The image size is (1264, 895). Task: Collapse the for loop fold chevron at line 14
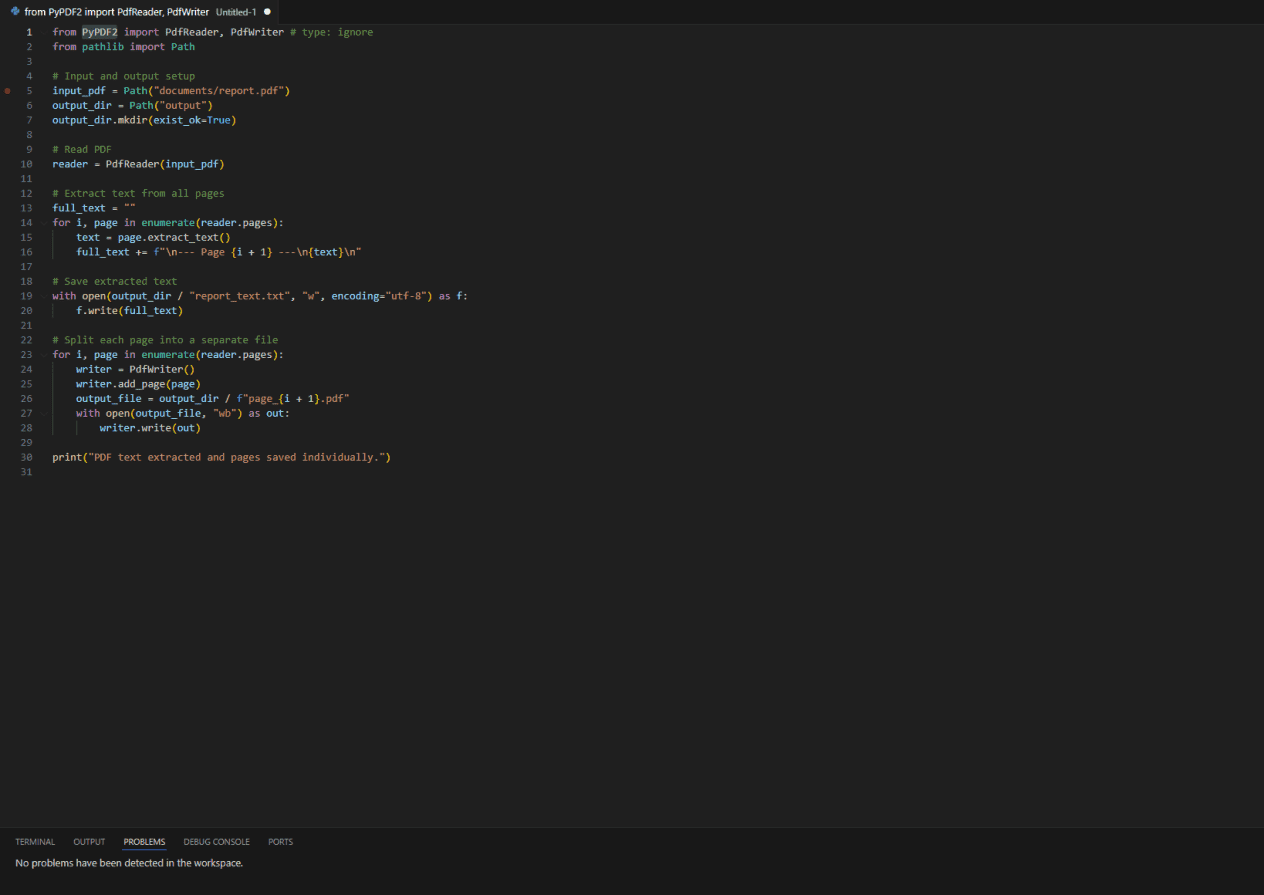tap(44, 223)
